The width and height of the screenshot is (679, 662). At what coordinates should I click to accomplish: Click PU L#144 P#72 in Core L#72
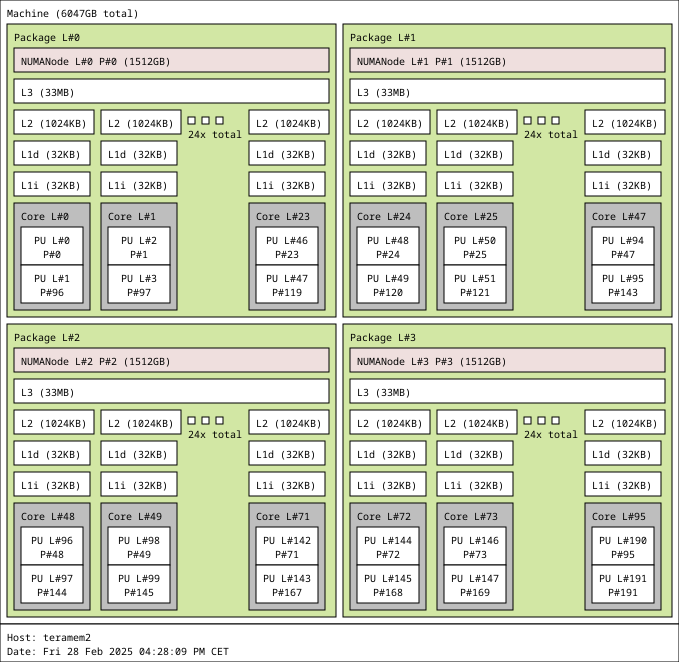[x=388, y=547]
